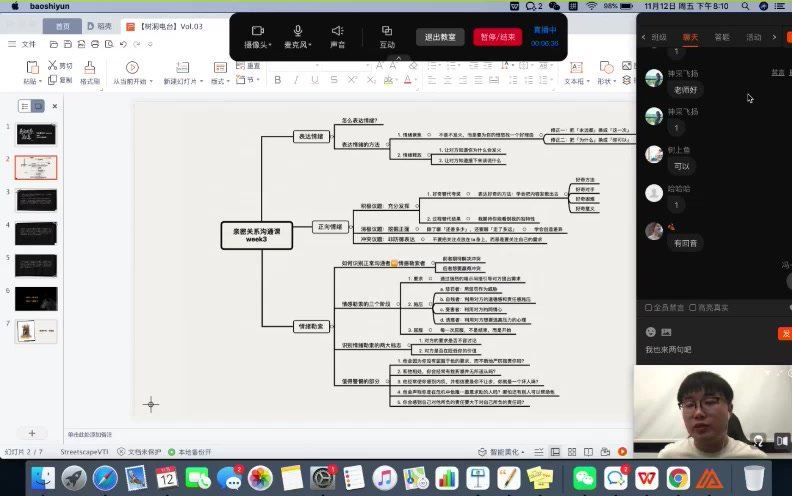Click the save icon in quick toolbar
The width and height of the screenshot is (792, 496).
[x=68, y=44]
